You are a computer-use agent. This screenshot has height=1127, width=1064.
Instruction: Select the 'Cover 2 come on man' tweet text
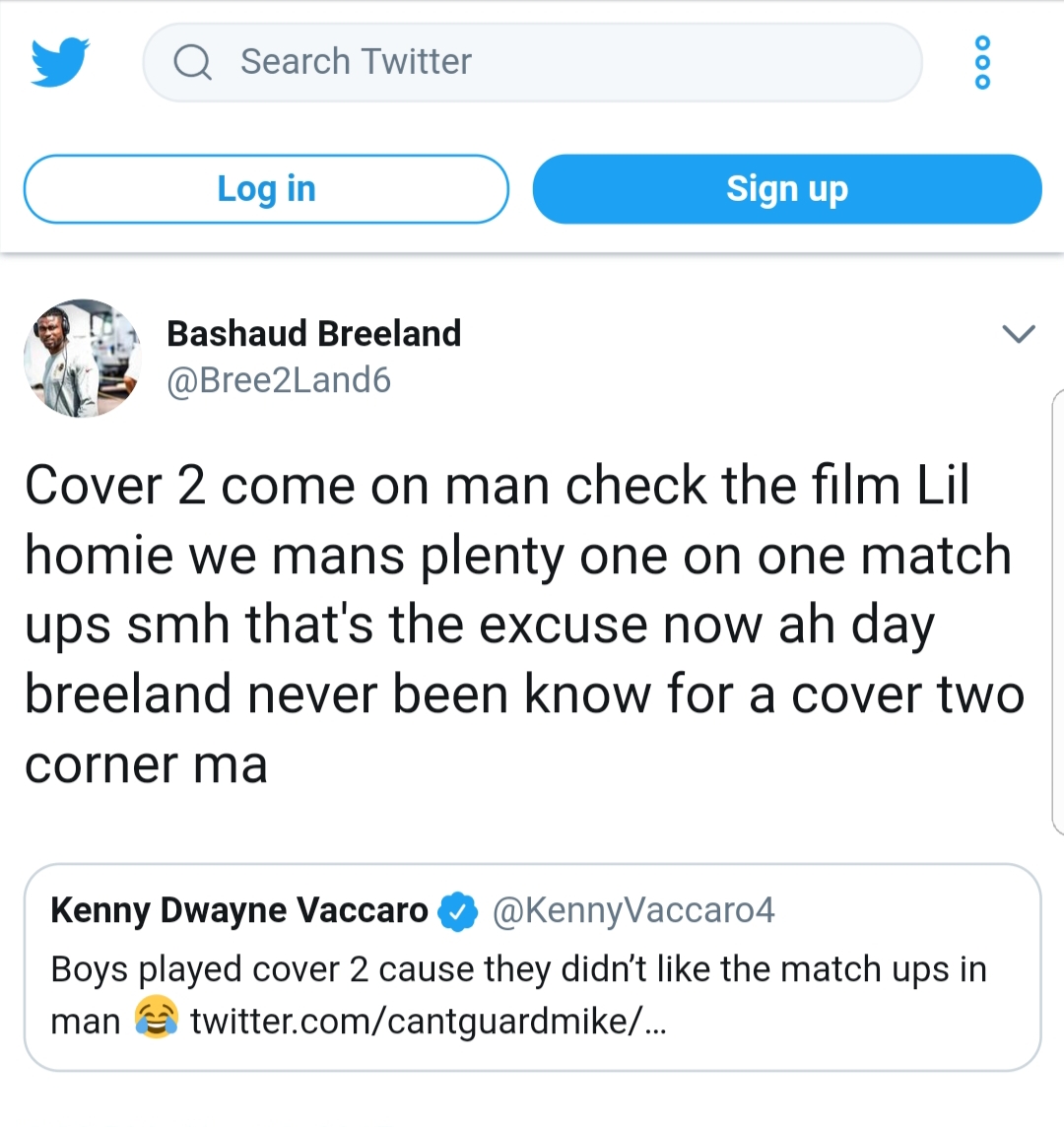click(522, 625)
